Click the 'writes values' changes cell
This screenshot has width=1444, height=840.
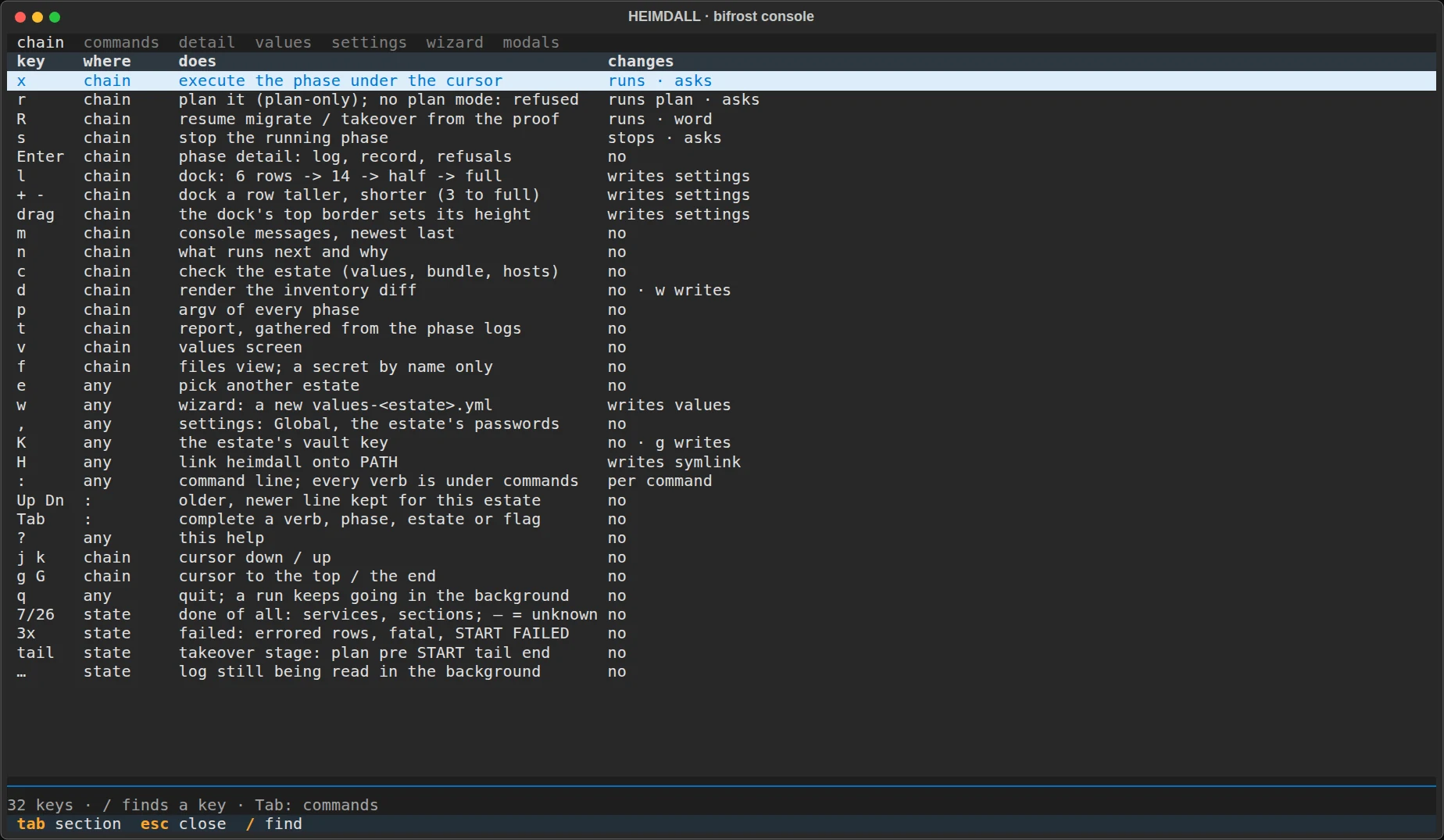(670, 405)
